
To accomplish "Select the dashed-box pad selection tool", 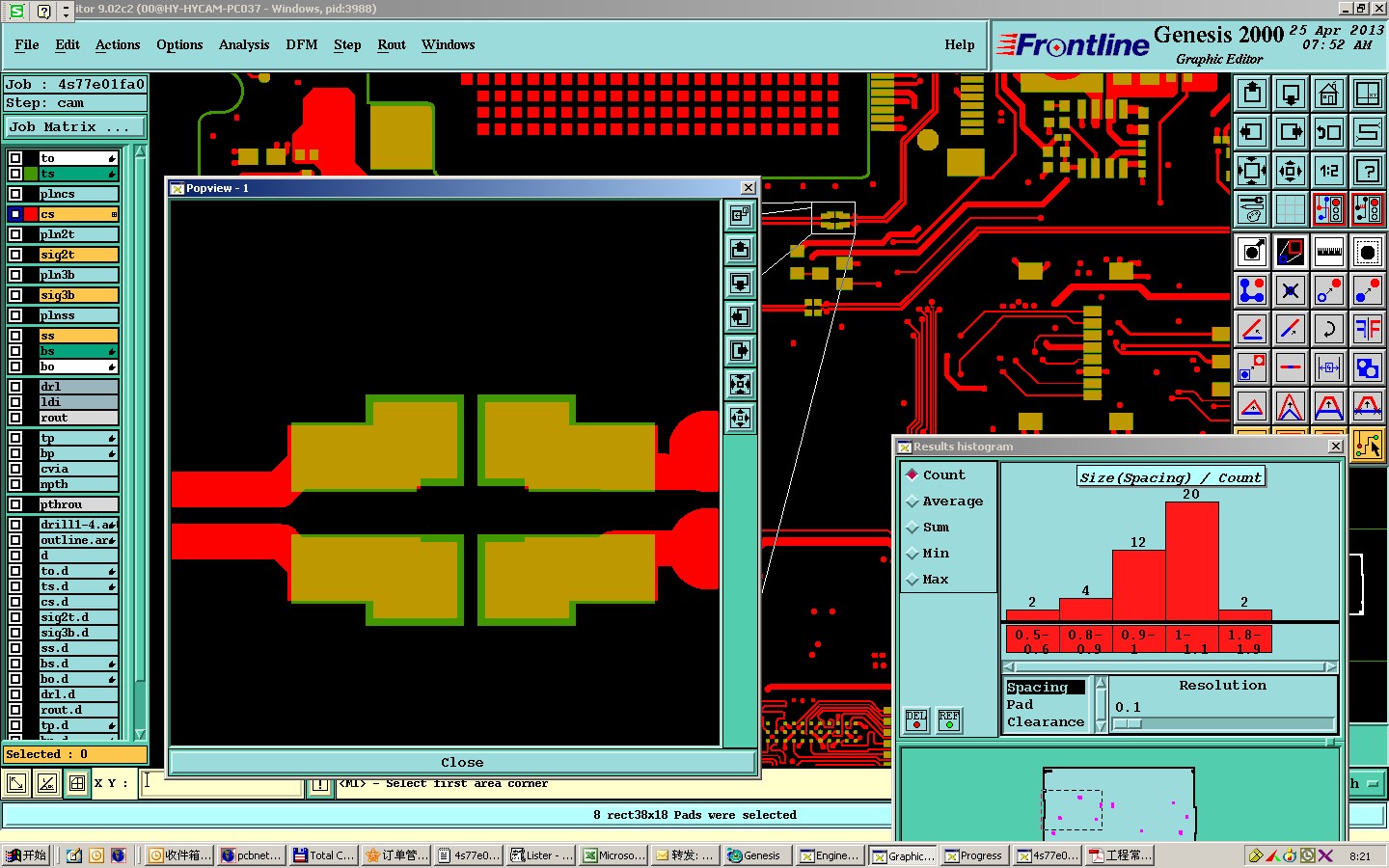I will 1368,253.
